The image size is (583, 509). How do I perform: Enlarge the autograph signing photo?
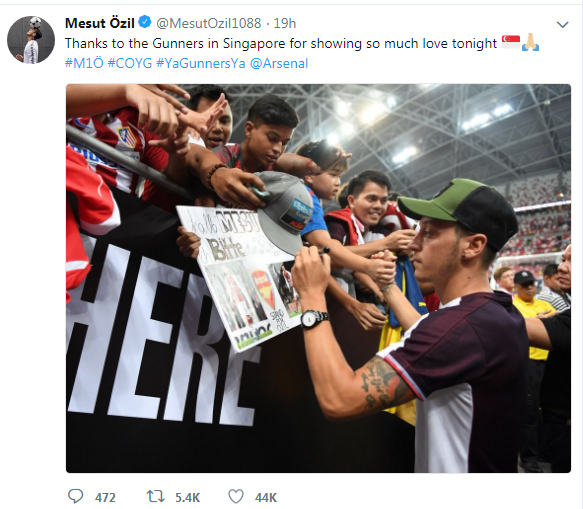pos(318,278)
